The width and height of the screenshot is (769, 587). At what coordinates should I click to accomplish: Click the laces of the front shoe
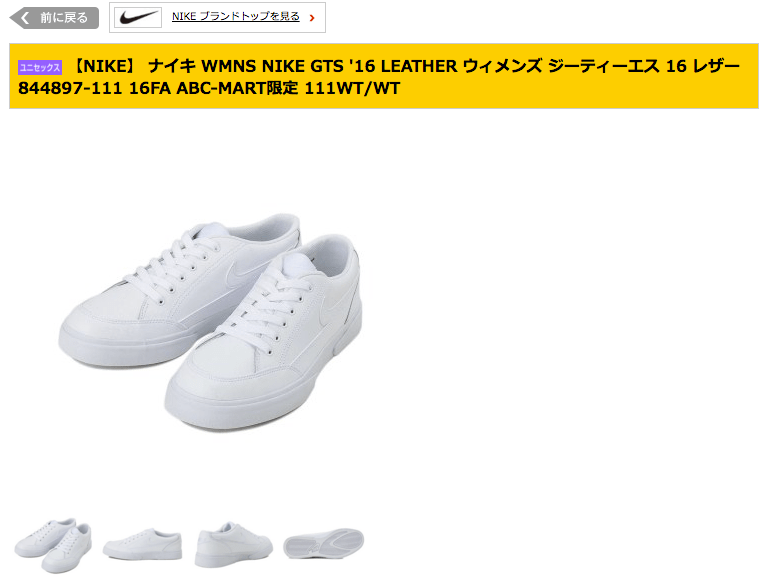pos(267,314)
